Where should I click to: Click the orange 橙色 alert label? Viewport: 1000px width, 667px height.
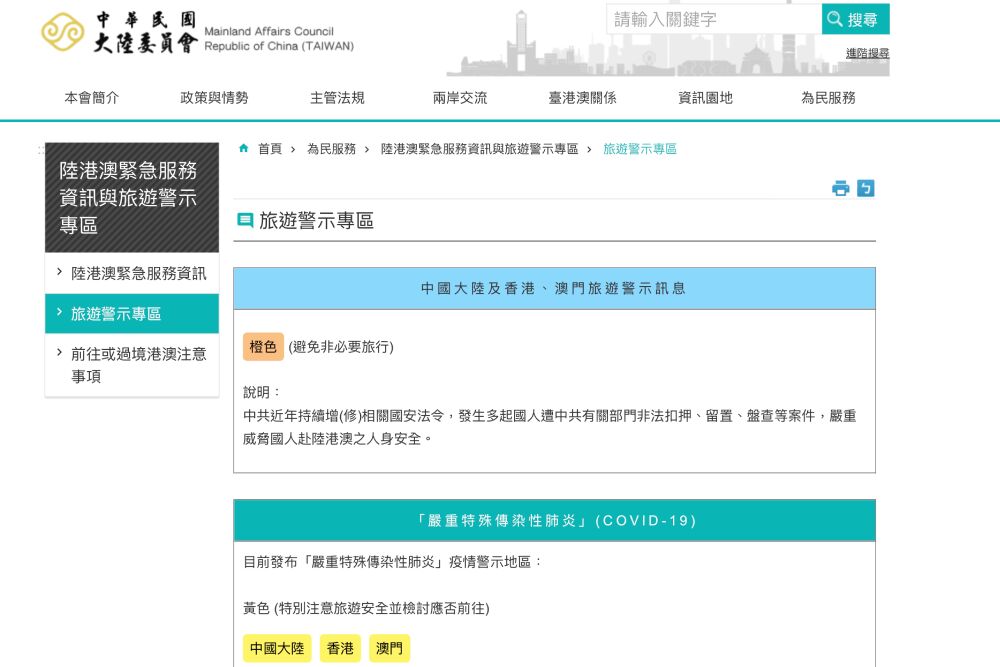coord(263,347)
